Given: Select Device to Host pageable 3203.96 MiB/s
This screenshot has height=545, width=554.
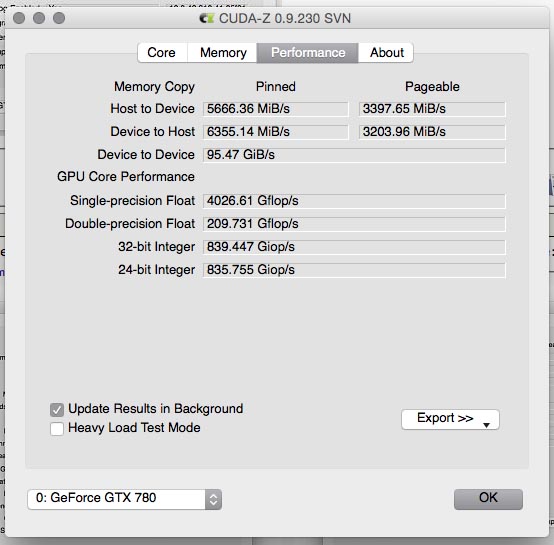Looking at the screenshot, I should [432, 132].
